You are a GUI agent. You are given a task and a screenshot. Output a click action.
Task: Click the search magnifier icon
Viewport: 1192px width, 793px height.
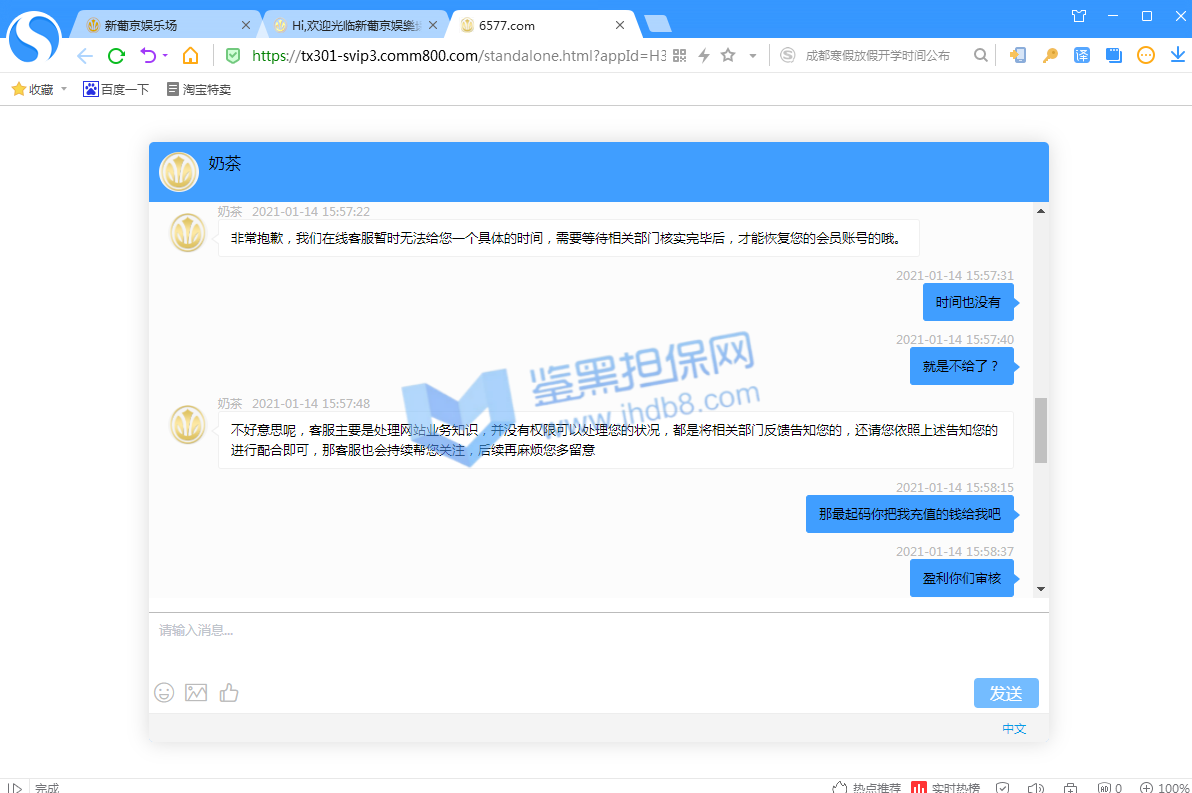[981, 56]
